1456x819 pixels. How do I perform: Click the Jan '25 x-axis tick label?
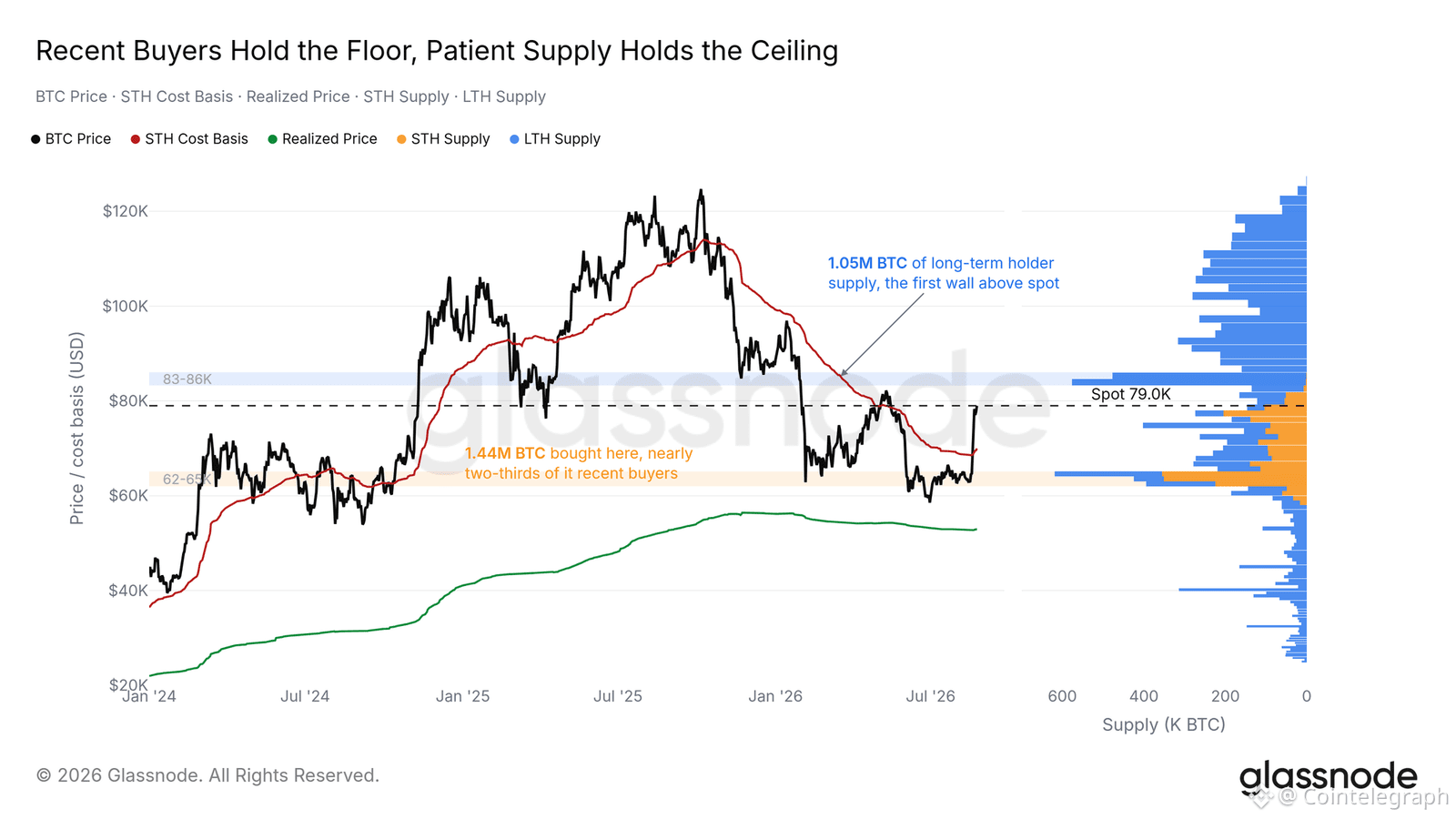point(462,696)
